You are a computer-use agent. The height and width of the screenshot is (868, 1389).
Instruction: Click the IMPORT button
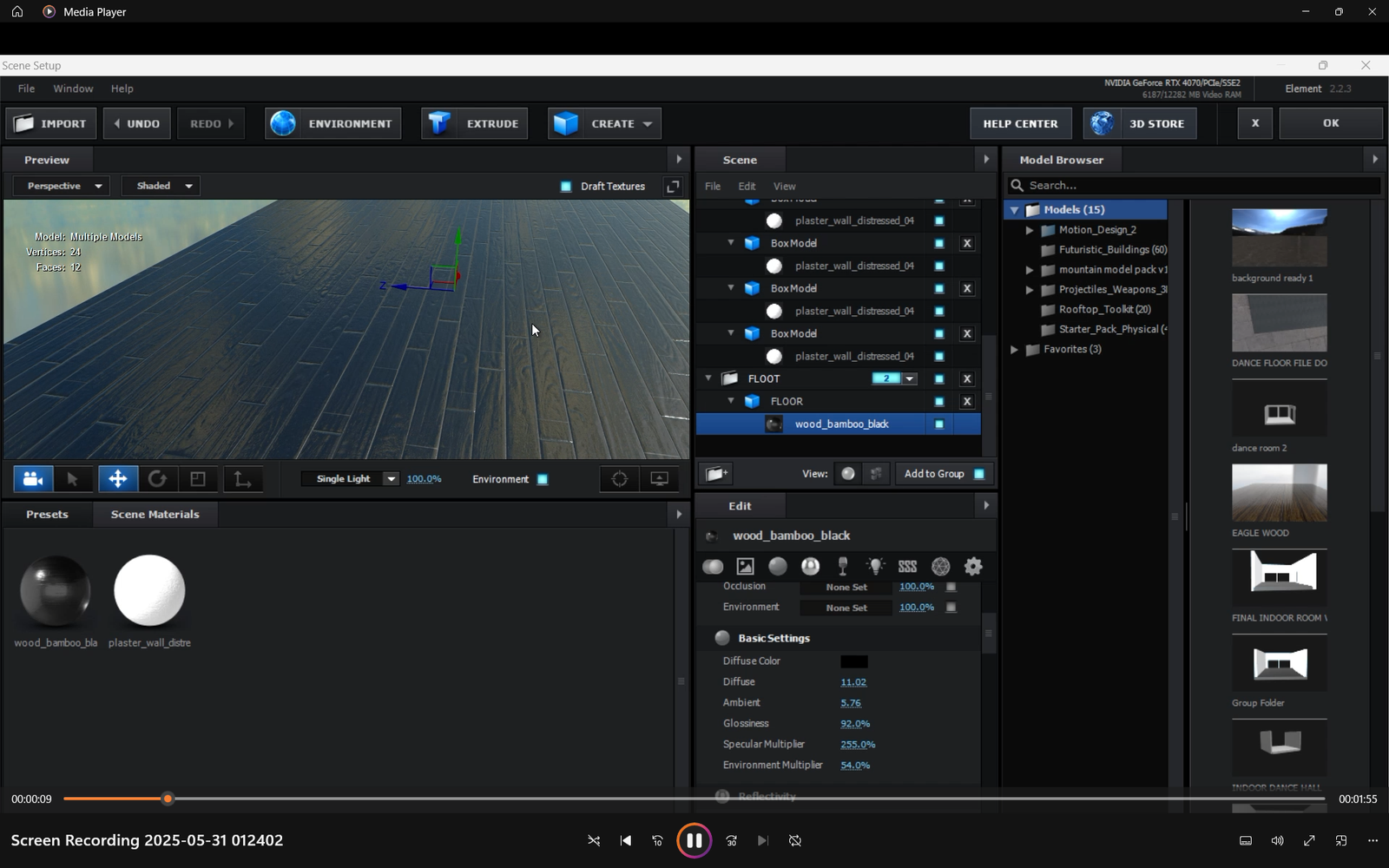pos(51,123)
